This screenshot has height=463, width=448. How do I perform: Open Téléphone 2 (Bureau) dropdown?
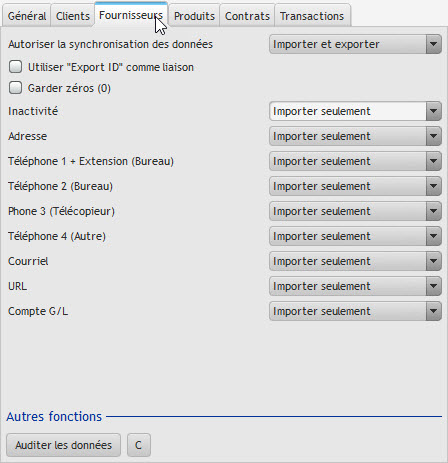click(x=355, y=186)
